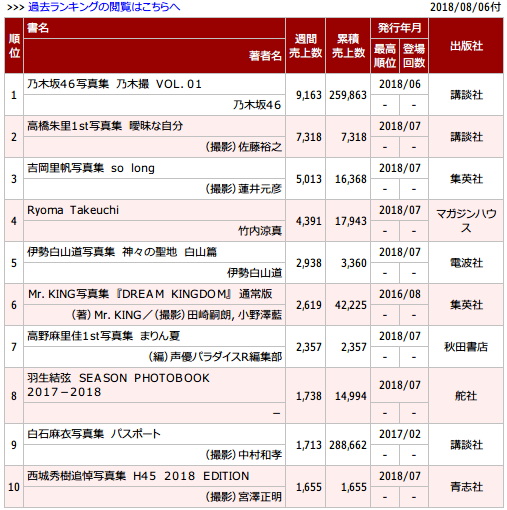
Task: Select title 高野麻里佳1st写真集 まりん夏
Action: pos(103,336)
